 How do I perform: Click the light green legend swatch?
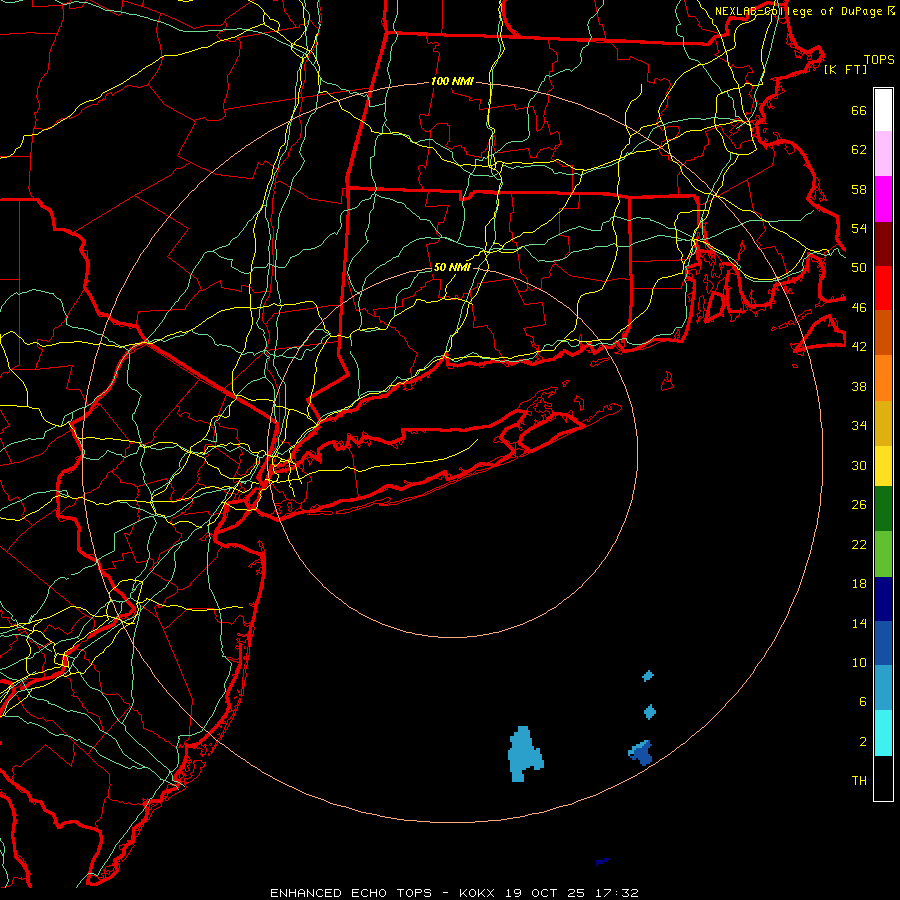pyautogui.click(x=883, y=554)
